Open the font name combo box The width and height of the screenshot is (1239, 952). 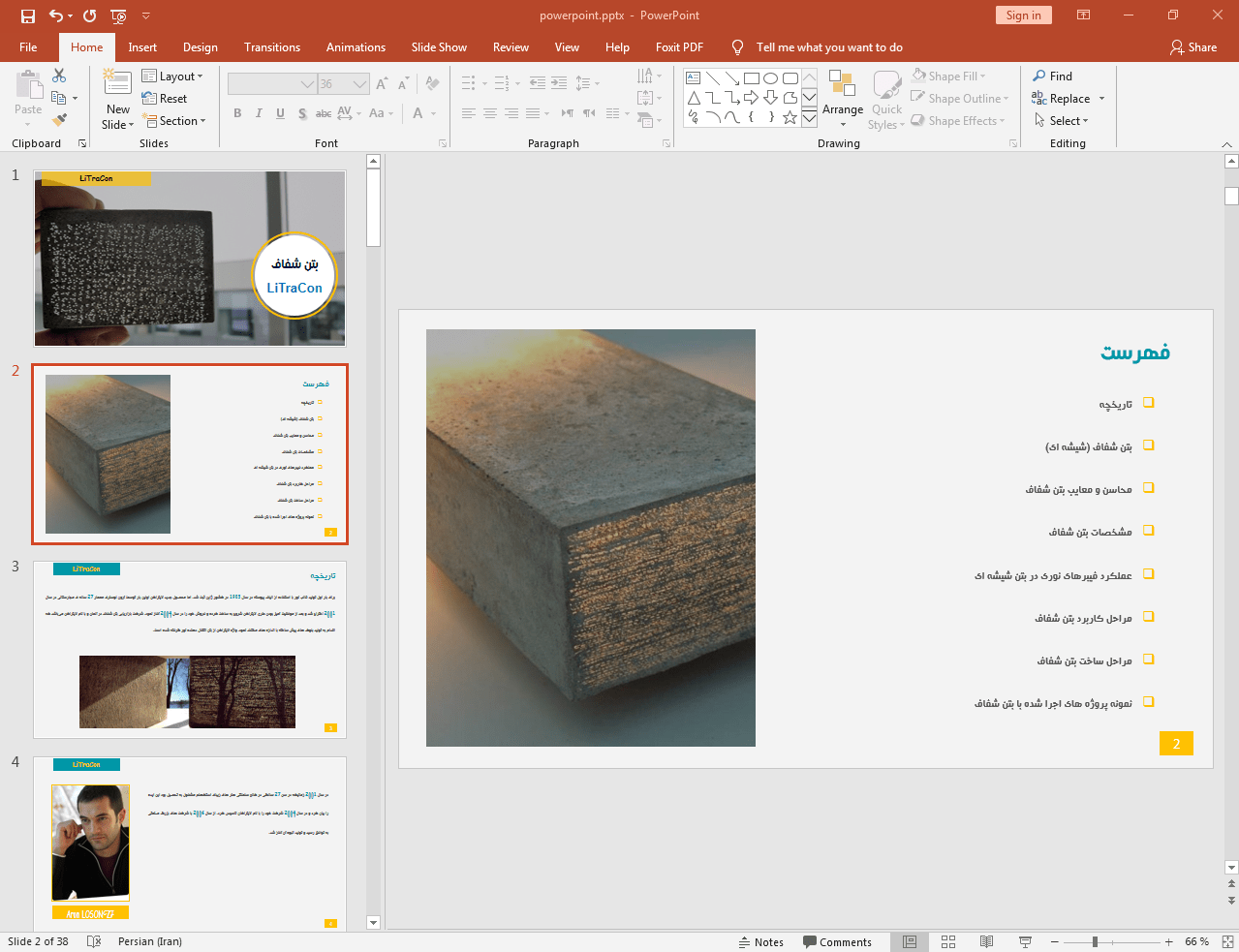272,84
